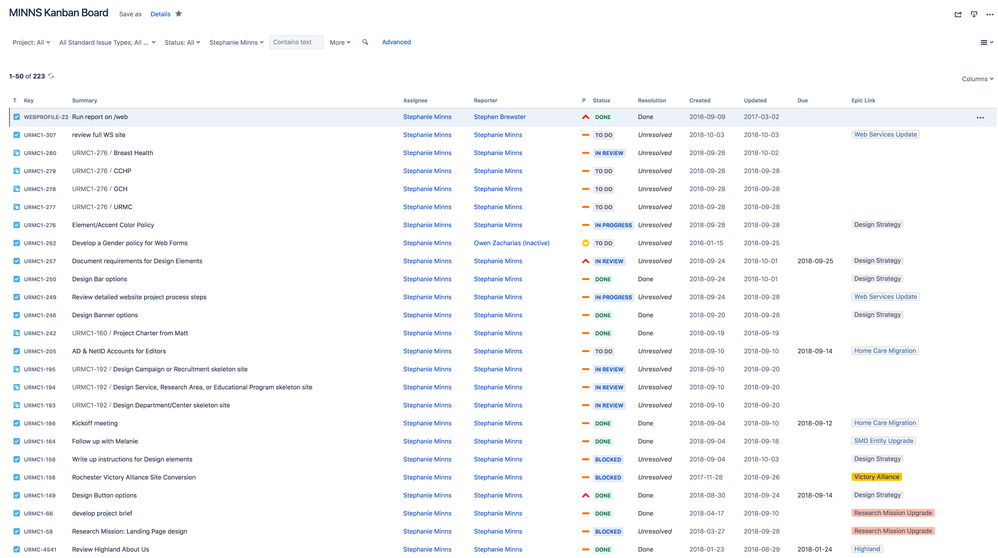
Task: Click issue type icon for URMC1-205
Action: click(x=17, y=351)
